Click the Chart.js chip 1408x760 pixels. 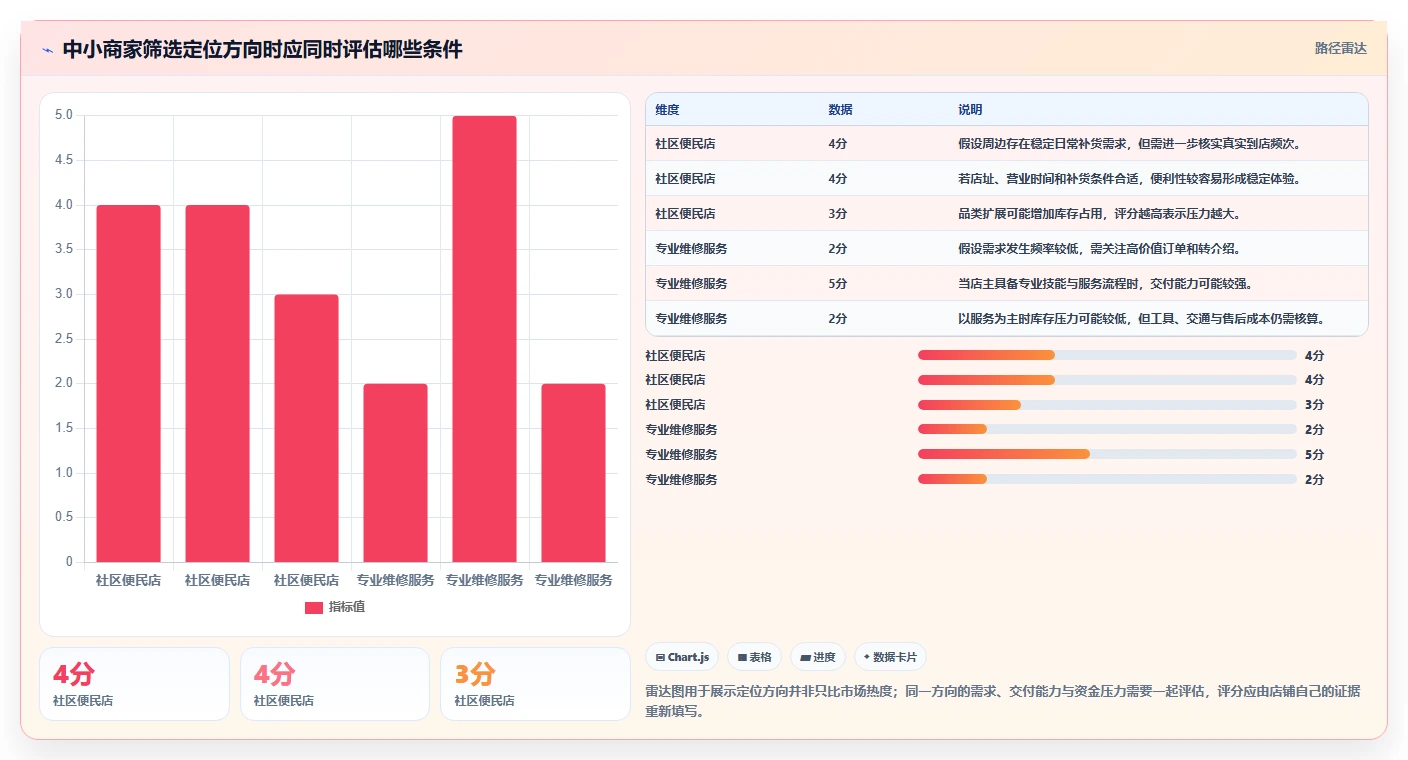[682, 657]
